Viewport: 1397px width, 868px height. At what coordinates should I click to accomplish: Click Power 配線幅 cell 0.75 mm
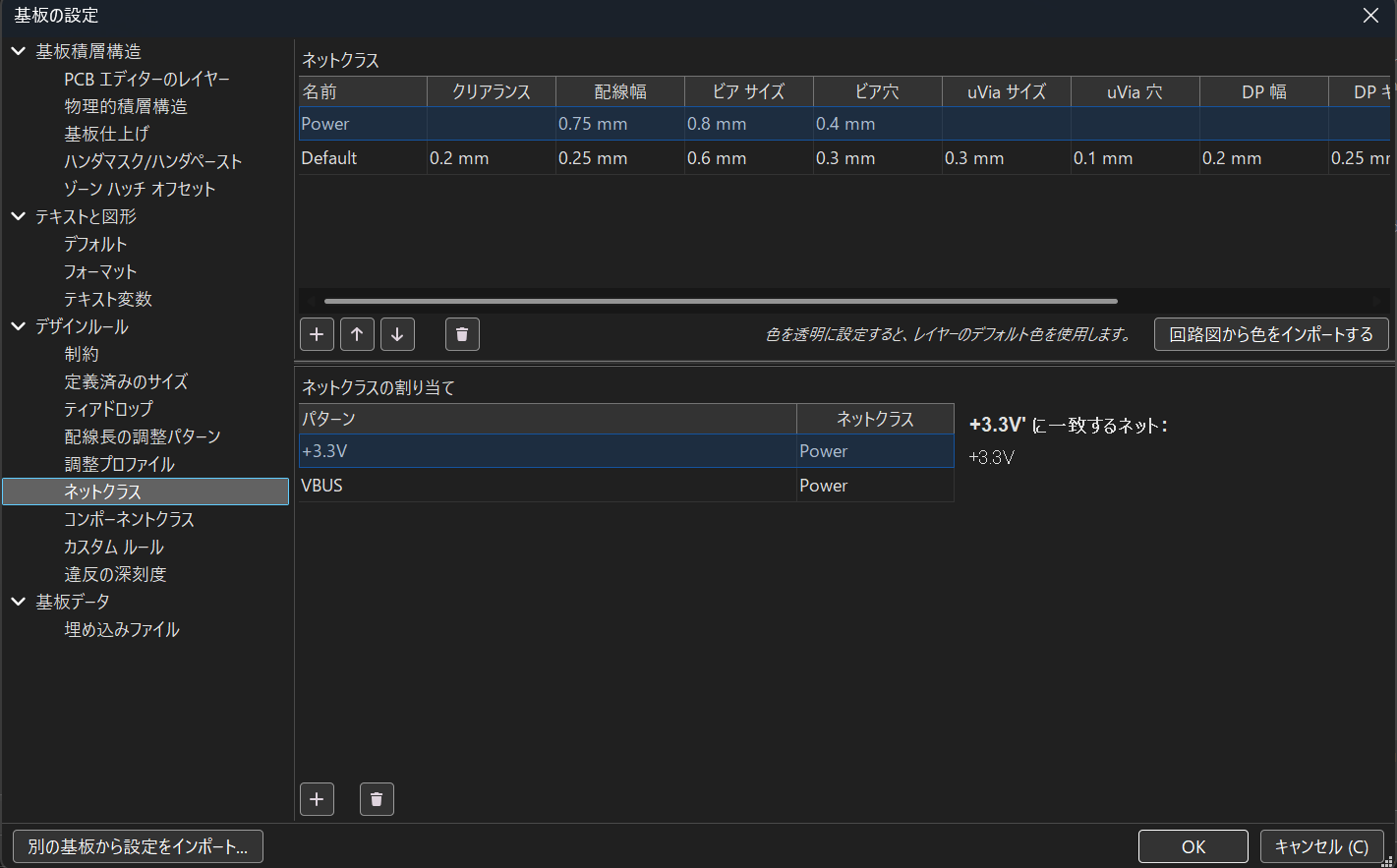(x=620, y=124)
